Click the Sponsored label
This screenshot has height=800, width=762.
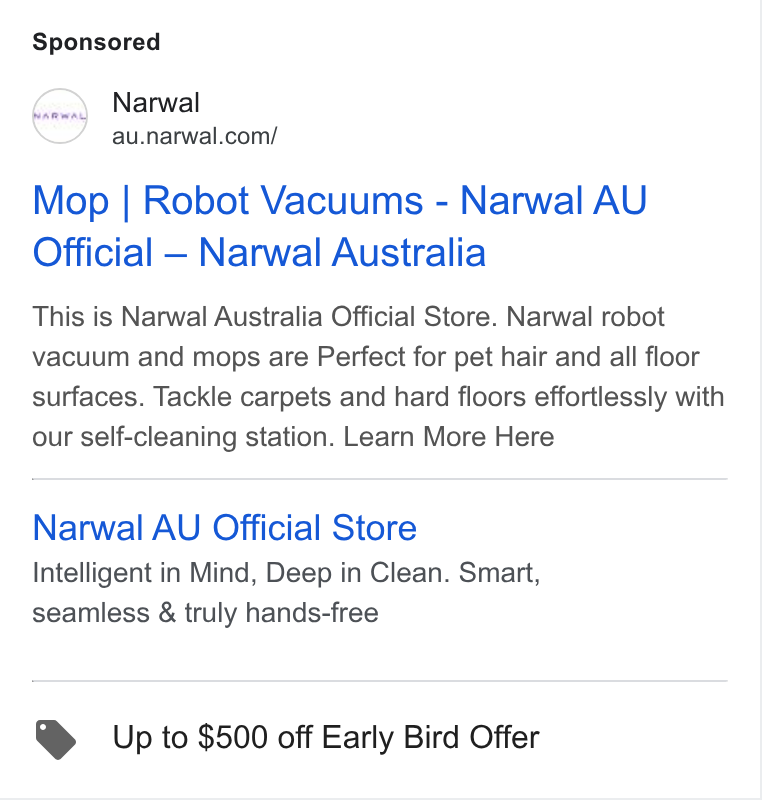tap(96, 42)
